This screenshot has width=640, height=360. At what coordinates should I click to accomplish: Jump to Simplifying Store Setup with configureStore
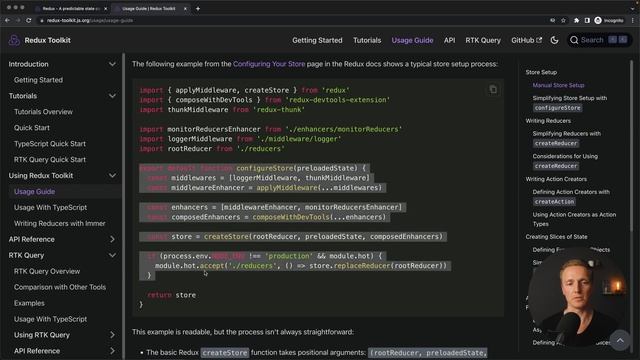coord(570,103)
